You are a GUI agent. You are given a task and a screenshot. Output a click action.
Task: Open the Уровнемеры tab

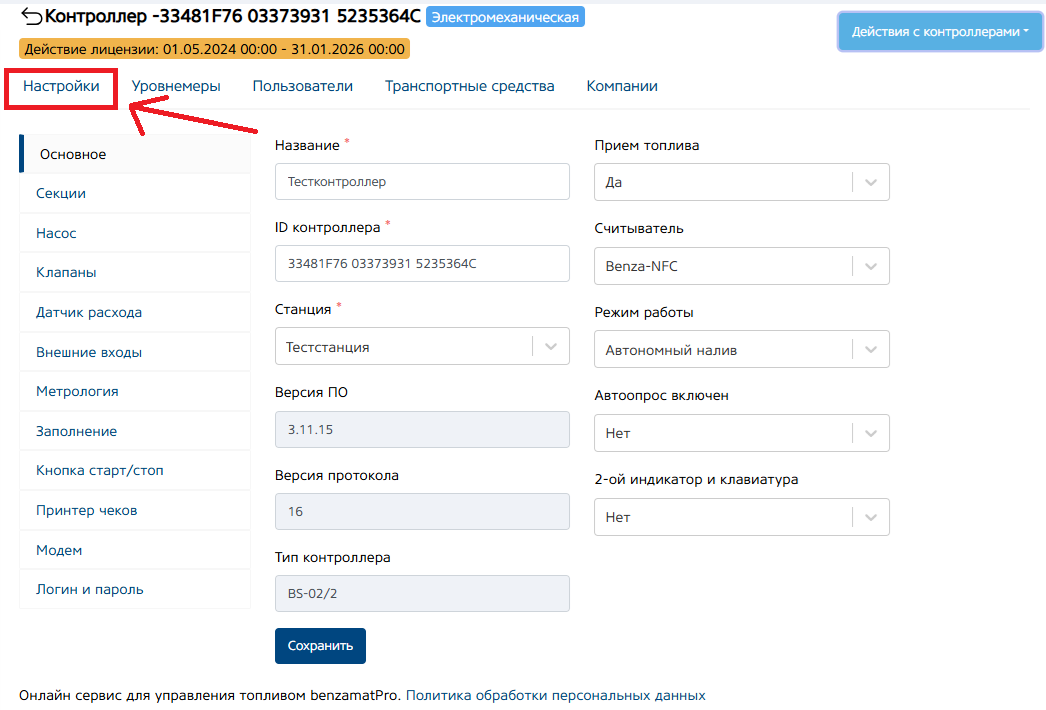pyautogui.click(x=176, y=86)
